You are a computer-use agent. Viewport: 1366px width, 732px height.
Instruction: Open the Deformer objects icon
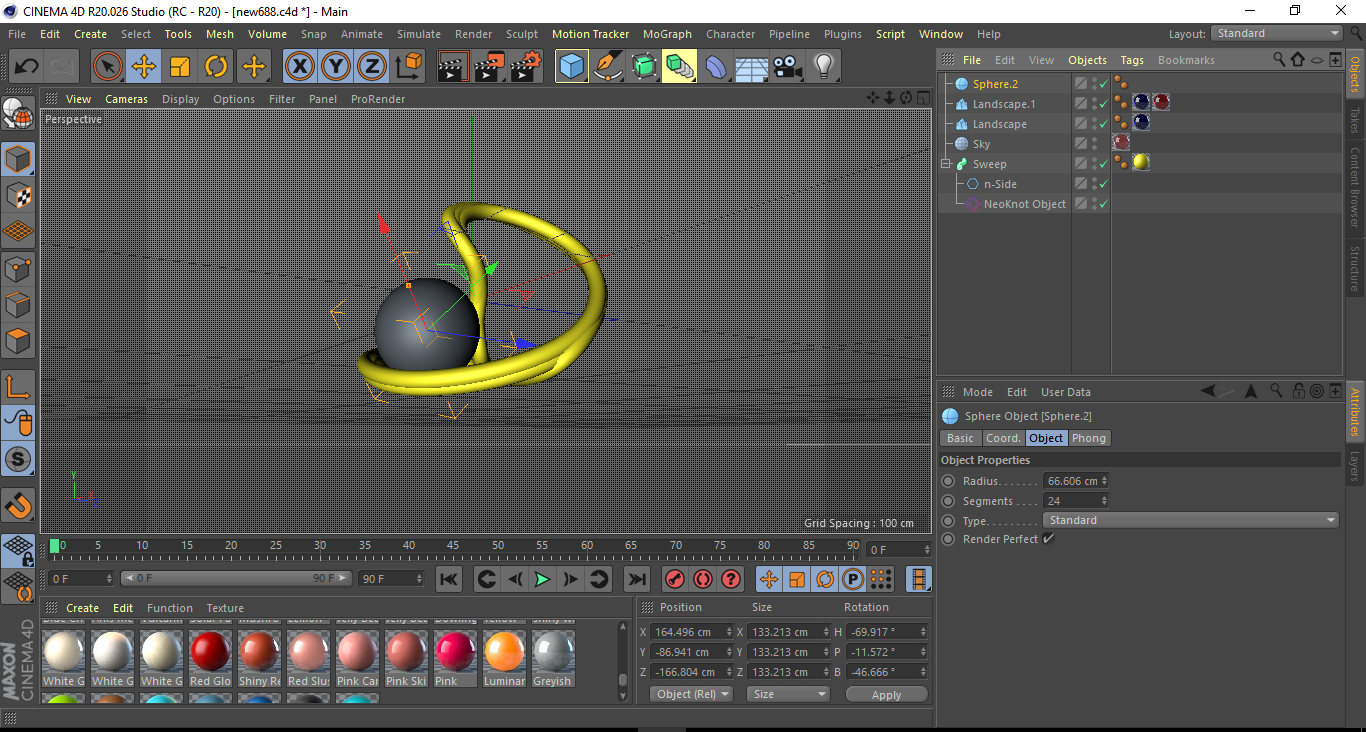tap(716, 67)
